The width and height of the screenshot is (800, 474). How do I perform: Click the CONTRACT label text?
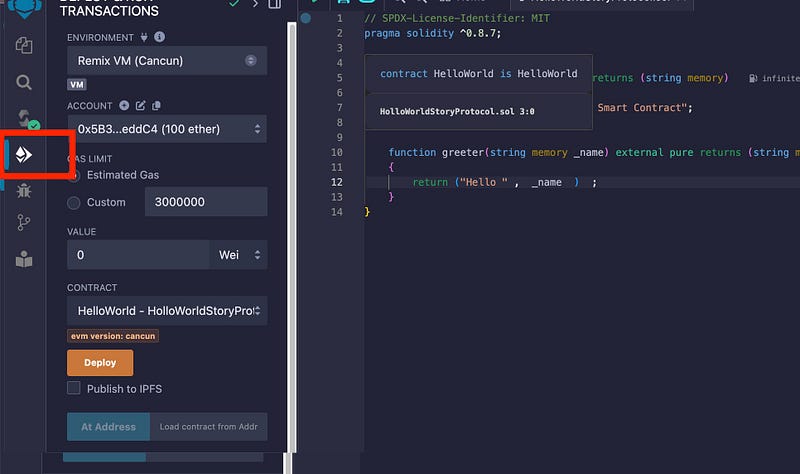pos(92,288)
